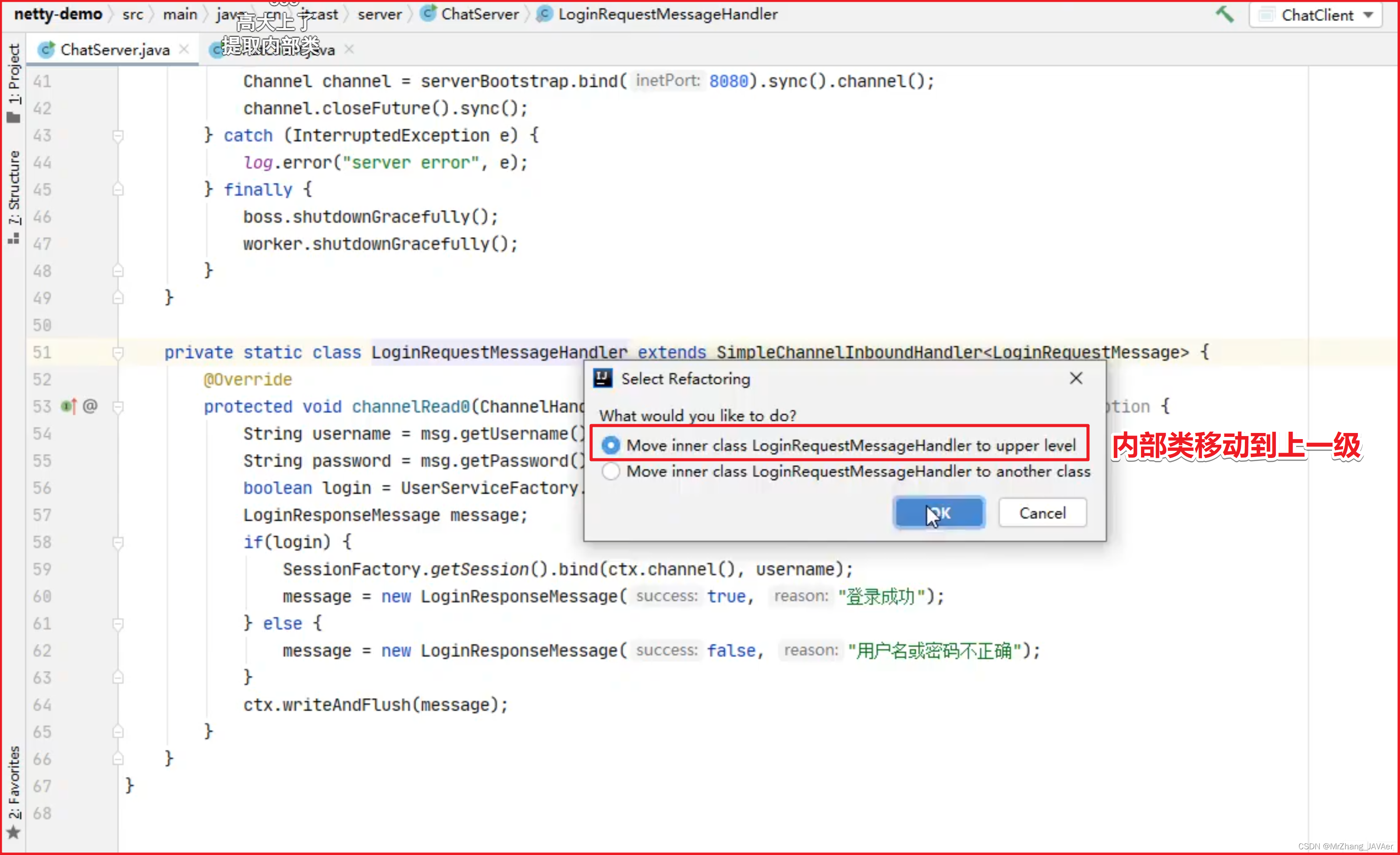The width and height of the screenshot is (1400, 855).
Task: Click the ChatServer class breadcrumb
Action: [x=470, y=14]
